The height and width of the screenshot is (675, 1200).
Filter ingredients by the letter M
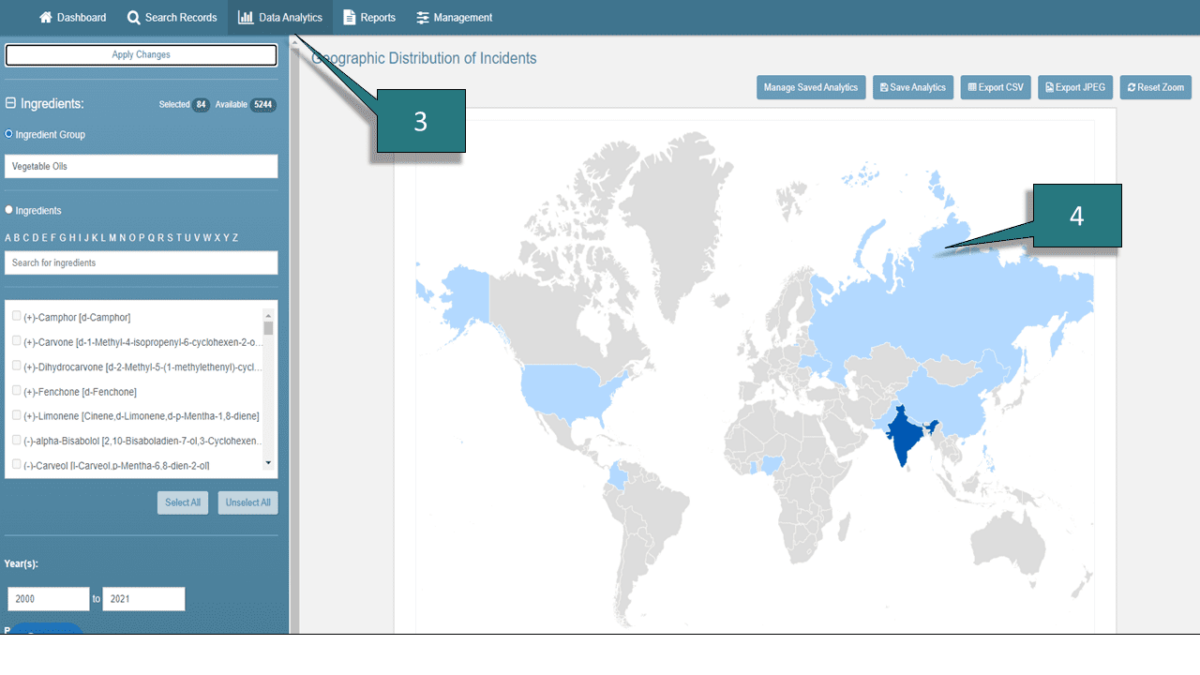pos(111,237)
